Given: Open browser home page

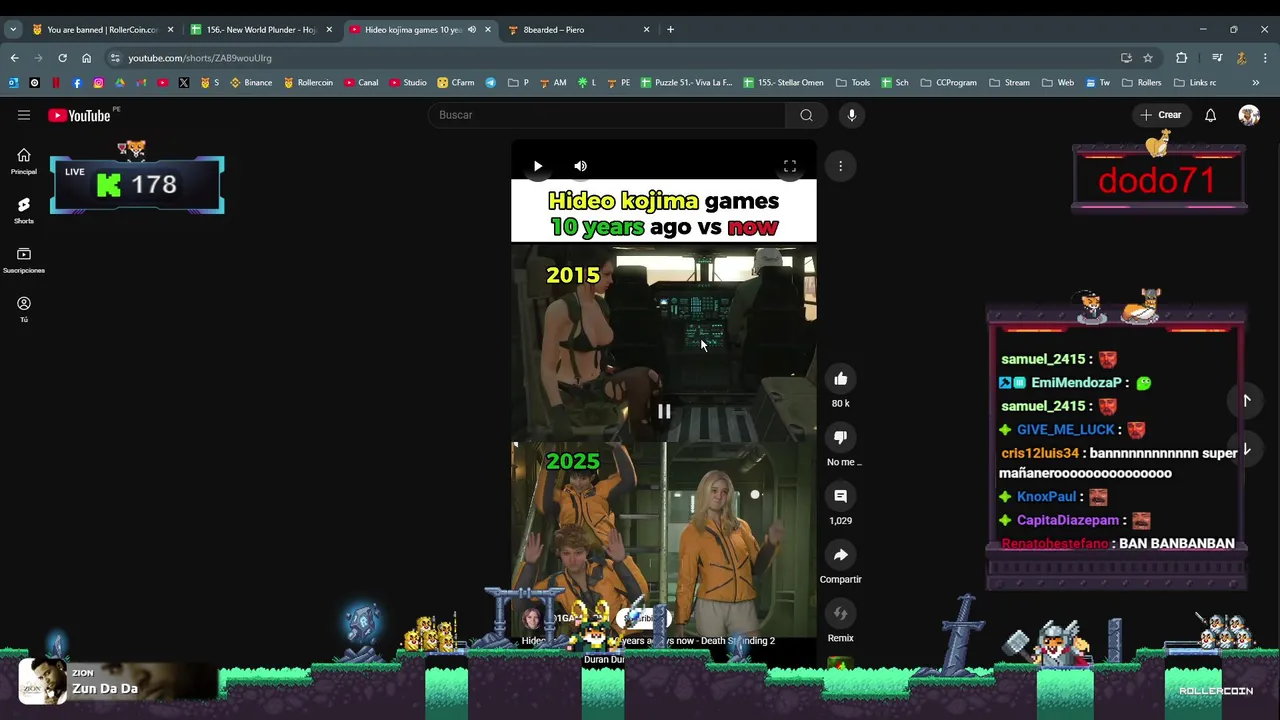Looking at the screenshot, I should point(86,58).
